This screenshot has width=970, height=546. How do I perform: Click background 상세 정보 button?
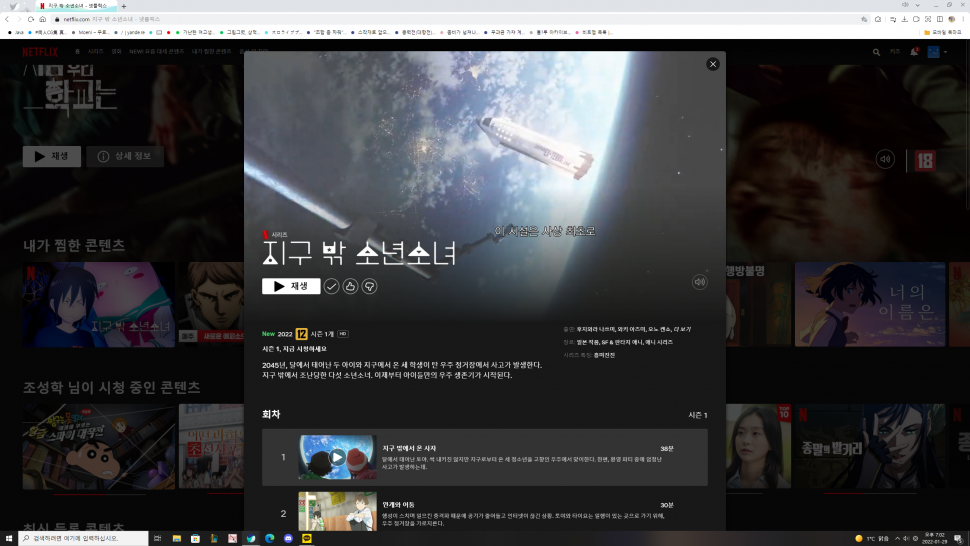(x=125, y=156)
